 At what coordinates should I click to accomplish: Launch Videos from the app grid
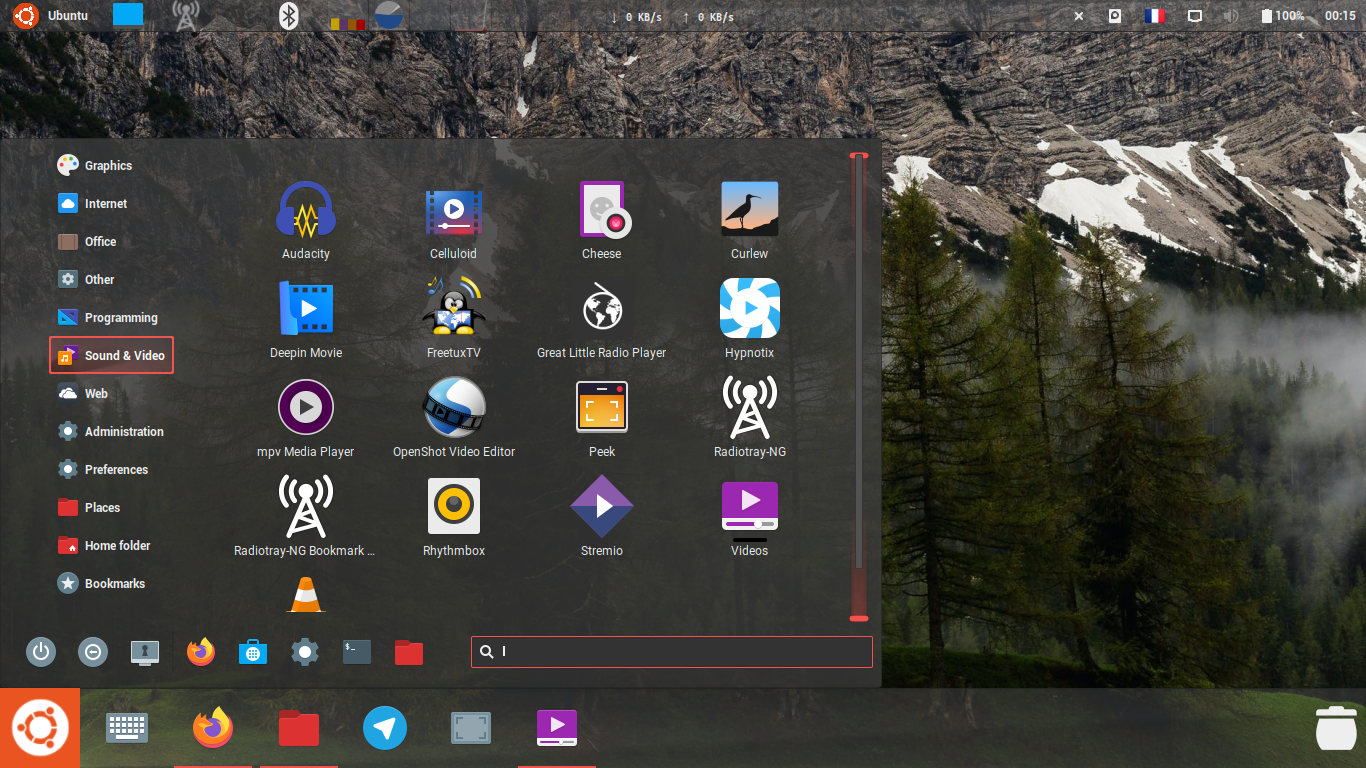tap(750, 518)
